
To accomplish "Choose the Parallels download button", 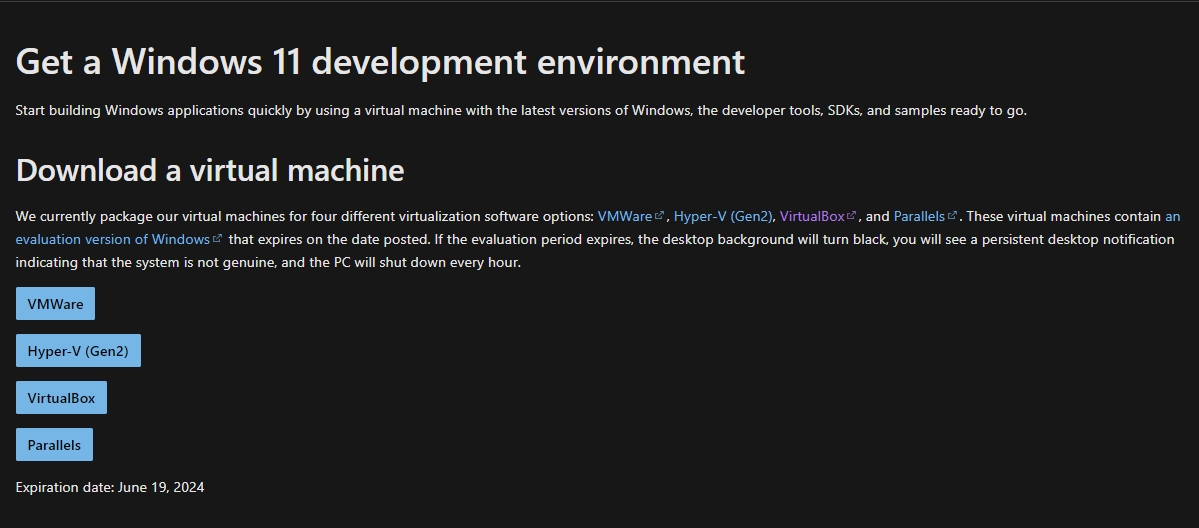I will click(x=54, y=445).
